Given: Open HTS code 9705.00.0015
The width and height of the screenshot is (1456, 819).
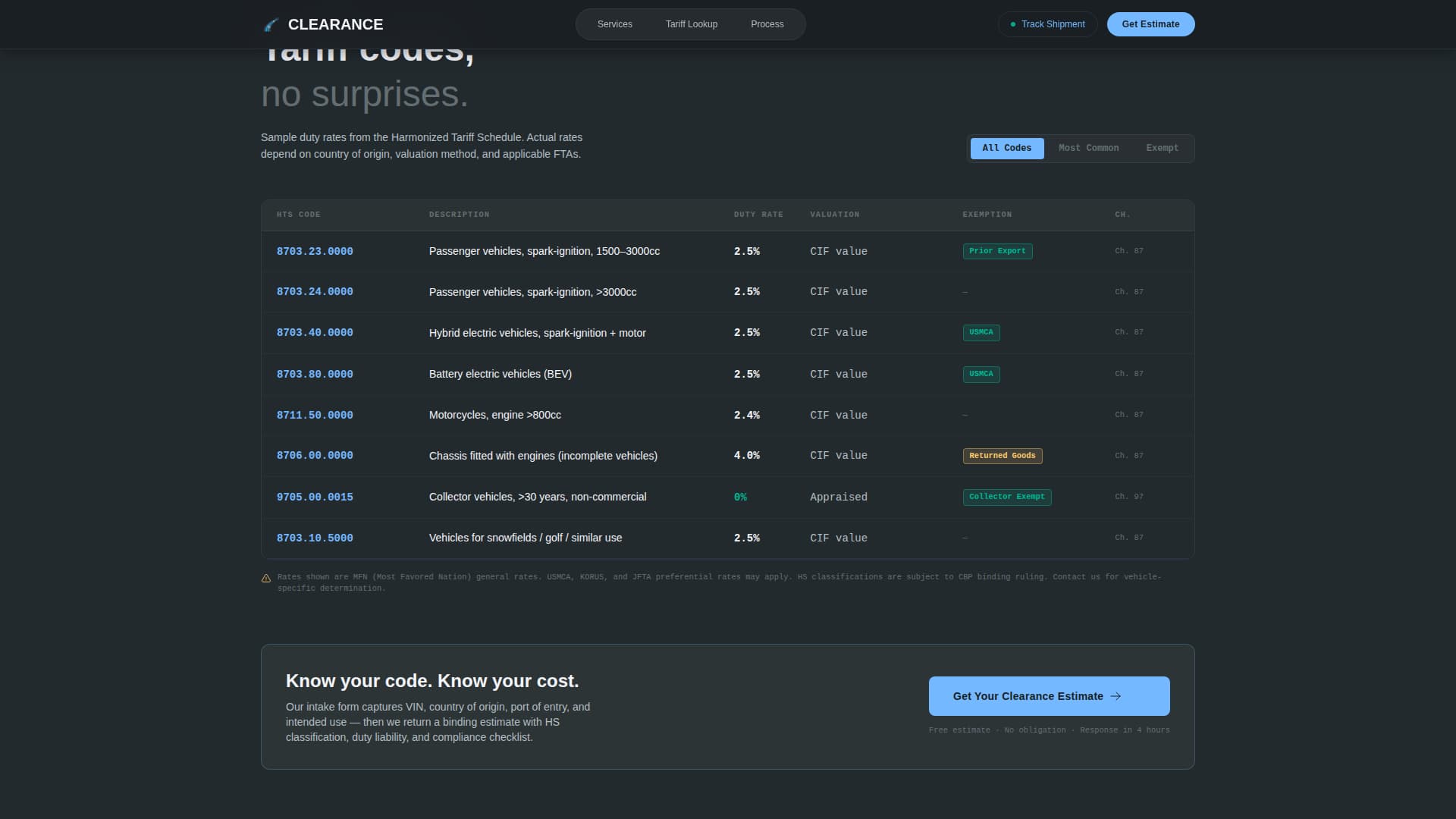Looking at the screenshot, I should 315,497.
